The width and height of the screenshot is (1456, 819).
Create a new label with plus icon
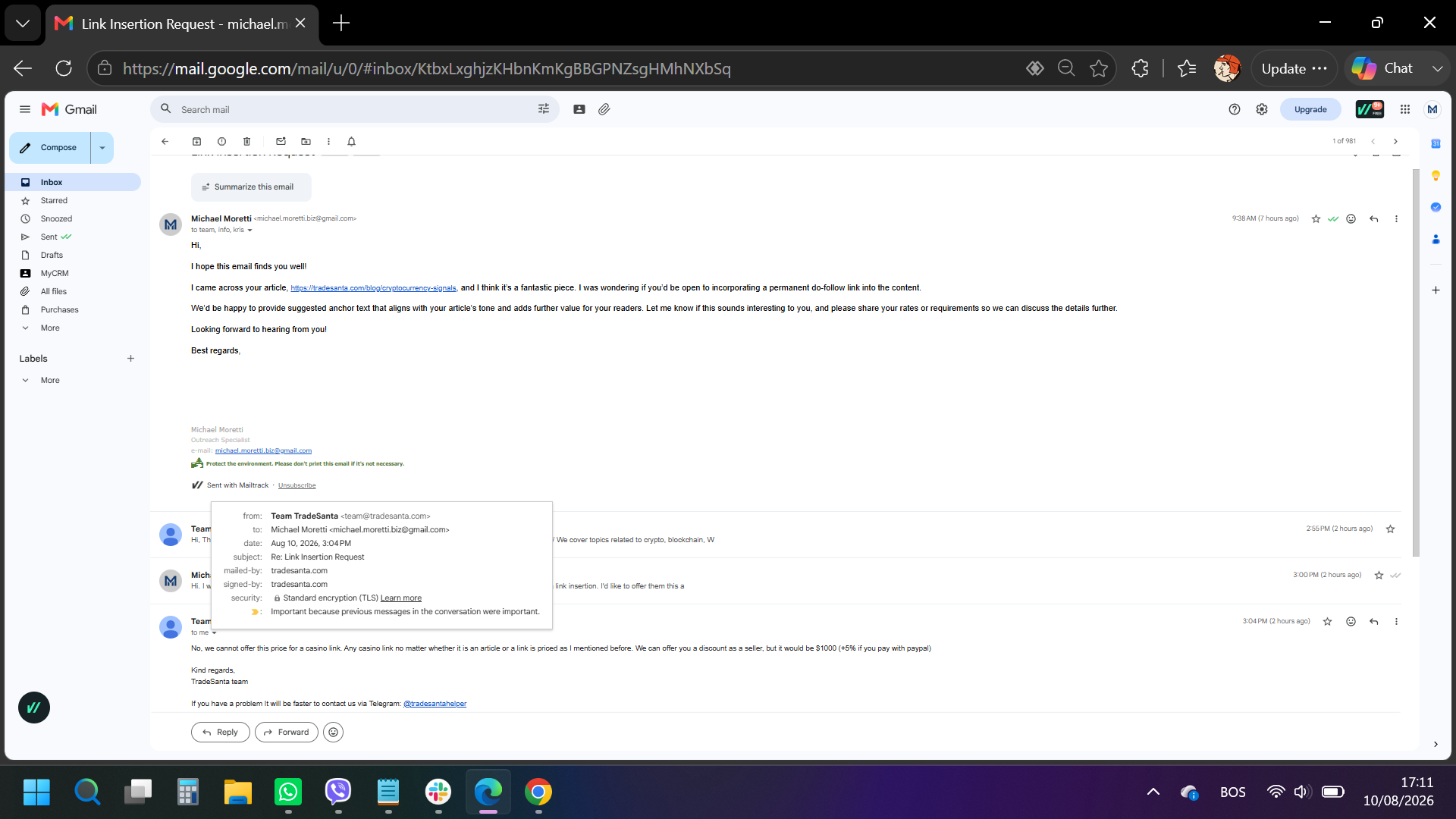pyautogui.click(x=130, y=359)
